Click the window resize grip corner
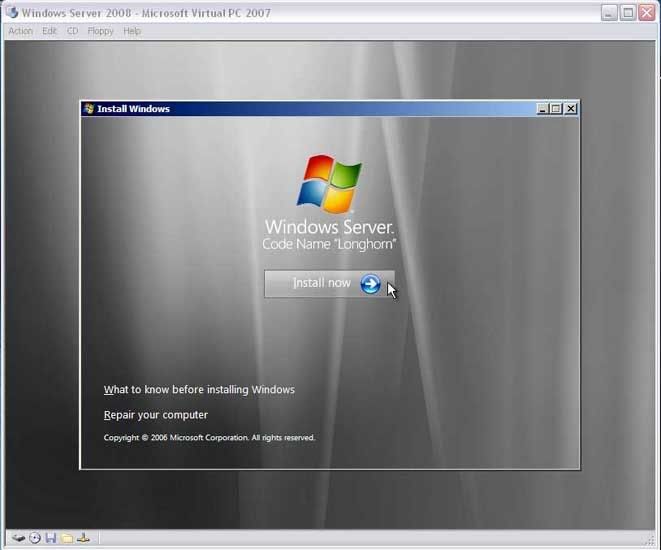 (650, 540)
